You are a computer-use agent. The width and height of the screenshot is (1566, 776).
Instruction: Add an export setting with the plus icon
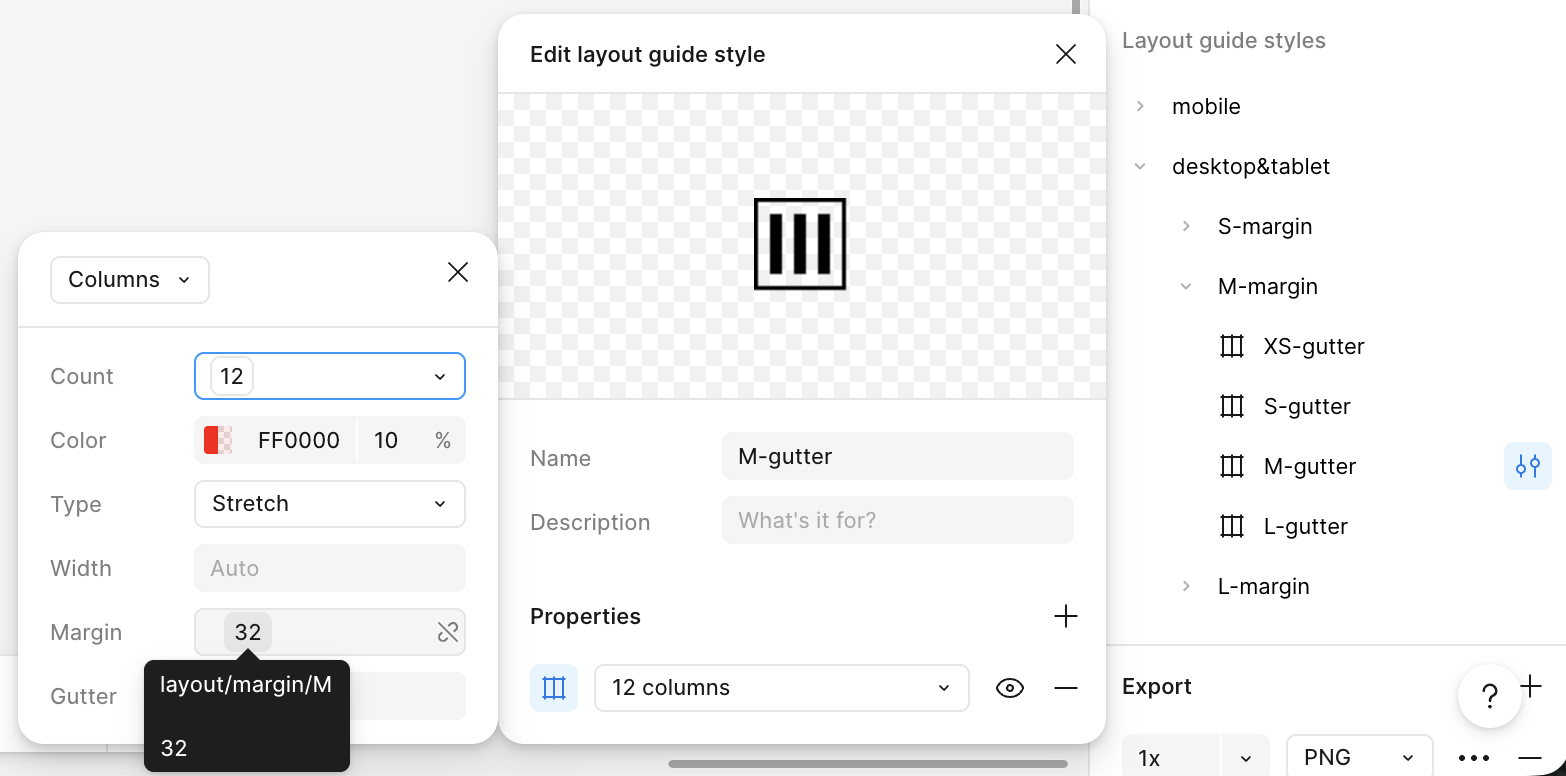pyautogui.click(x=1531, y=685)
